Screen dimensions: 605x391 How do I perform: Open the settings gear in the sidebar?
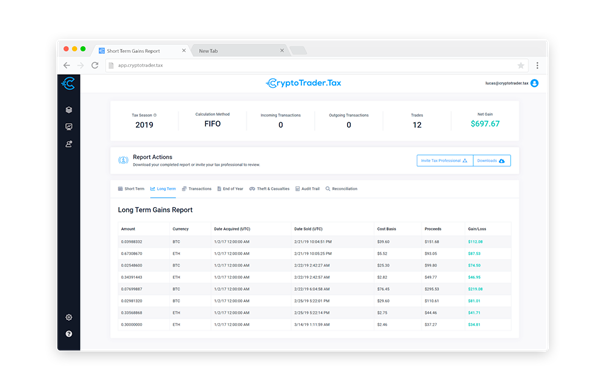tap(69, 317)
